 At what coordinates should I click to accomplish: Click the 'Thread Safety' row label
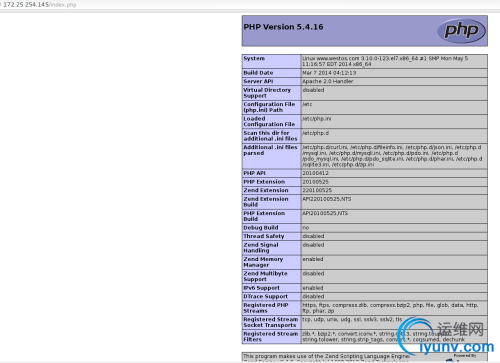click(x=264, y=236)
